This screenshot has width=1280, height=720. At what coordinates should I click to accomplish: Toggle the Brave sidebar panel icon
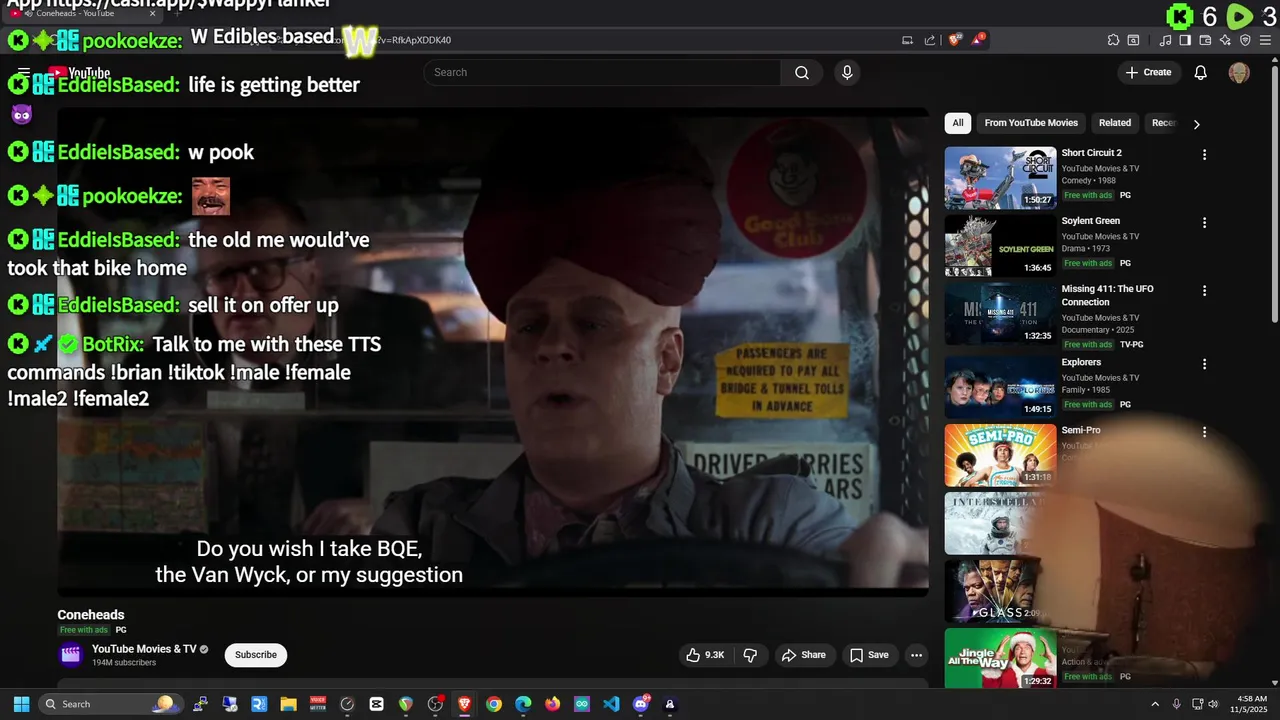click(1185, 40)
